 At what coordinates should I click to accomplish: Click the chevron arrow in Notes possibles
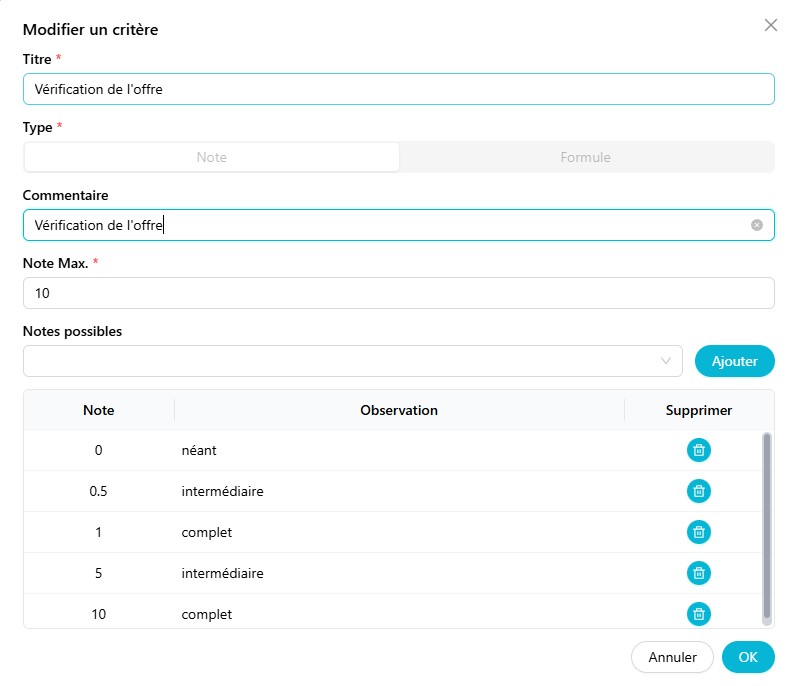coord(666,361)
